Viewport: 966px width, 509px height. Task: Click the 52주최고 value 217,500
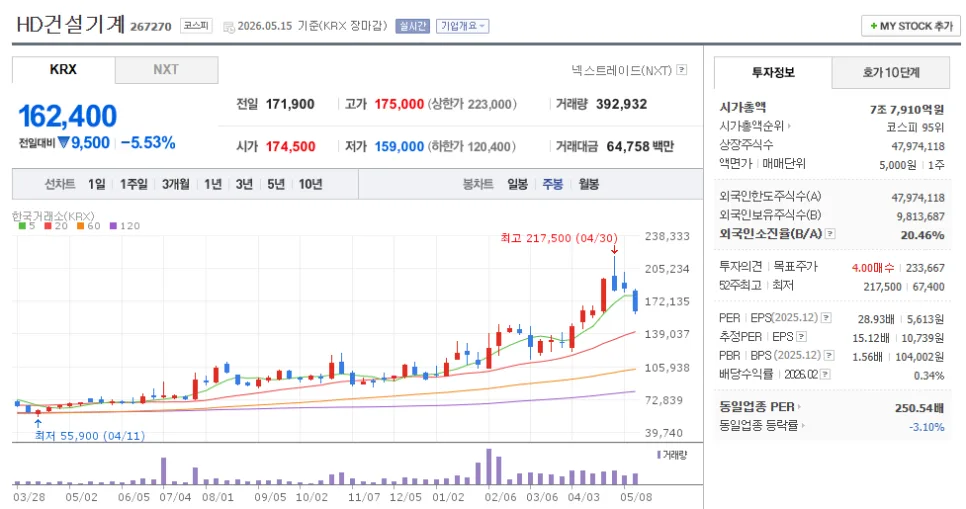pyautogui.click(x=882, y=287)
